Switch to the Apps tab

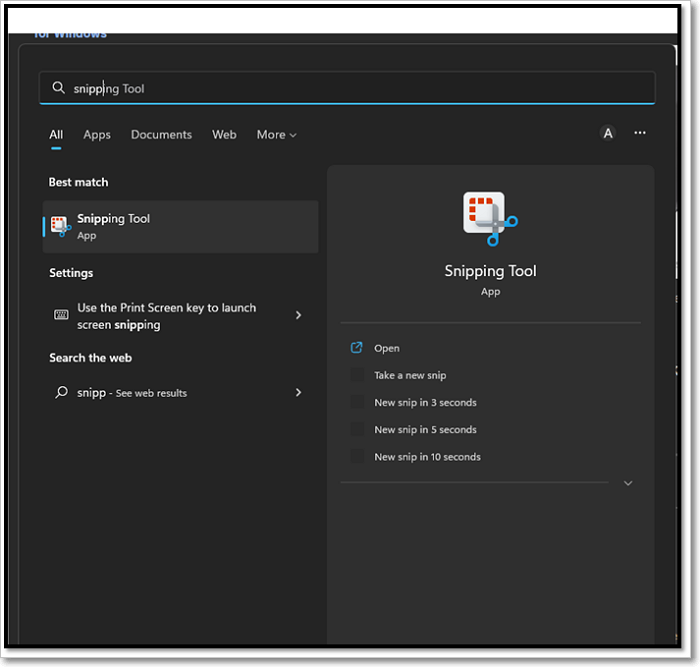tap(97, 135)
